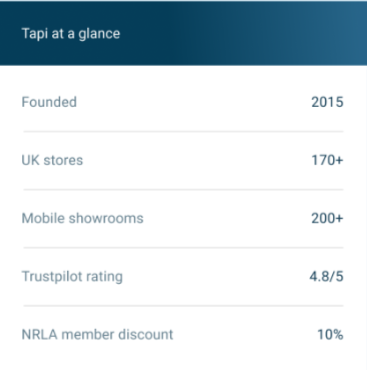The height and width of the screenshot is (370, 367).
Task: Click the word 'glance' in the header
Action: coord(99,35)
